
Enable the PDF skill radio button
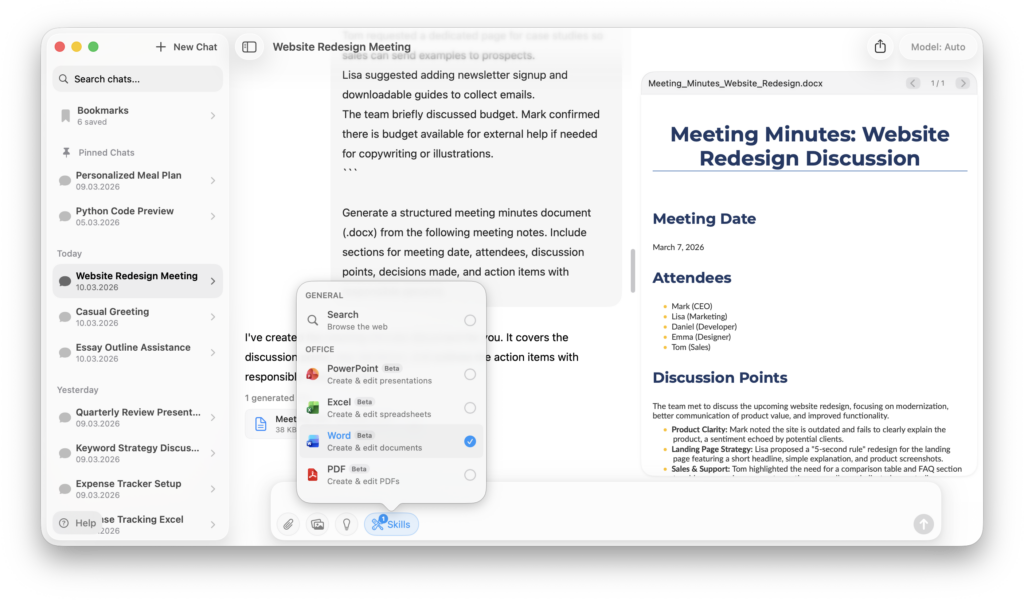pos(470,475)
